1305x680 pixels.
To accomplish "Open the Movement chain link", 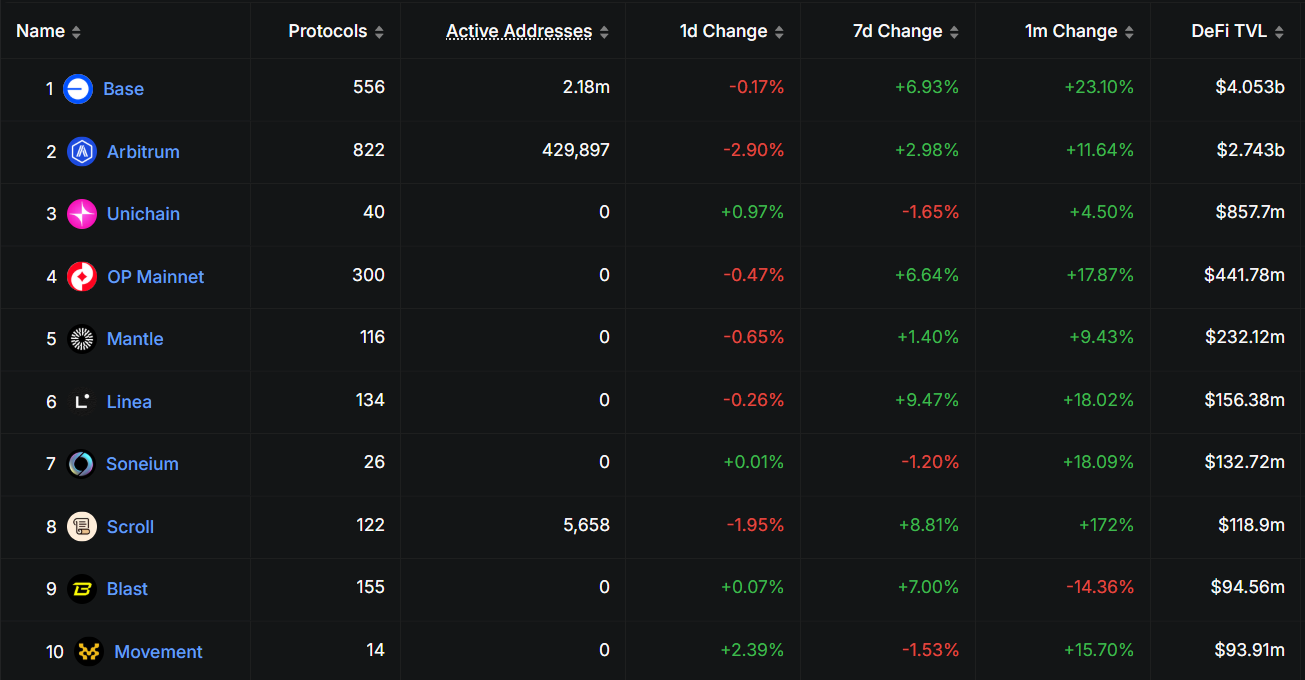I will pyautogui.click(x=158, y=652).
